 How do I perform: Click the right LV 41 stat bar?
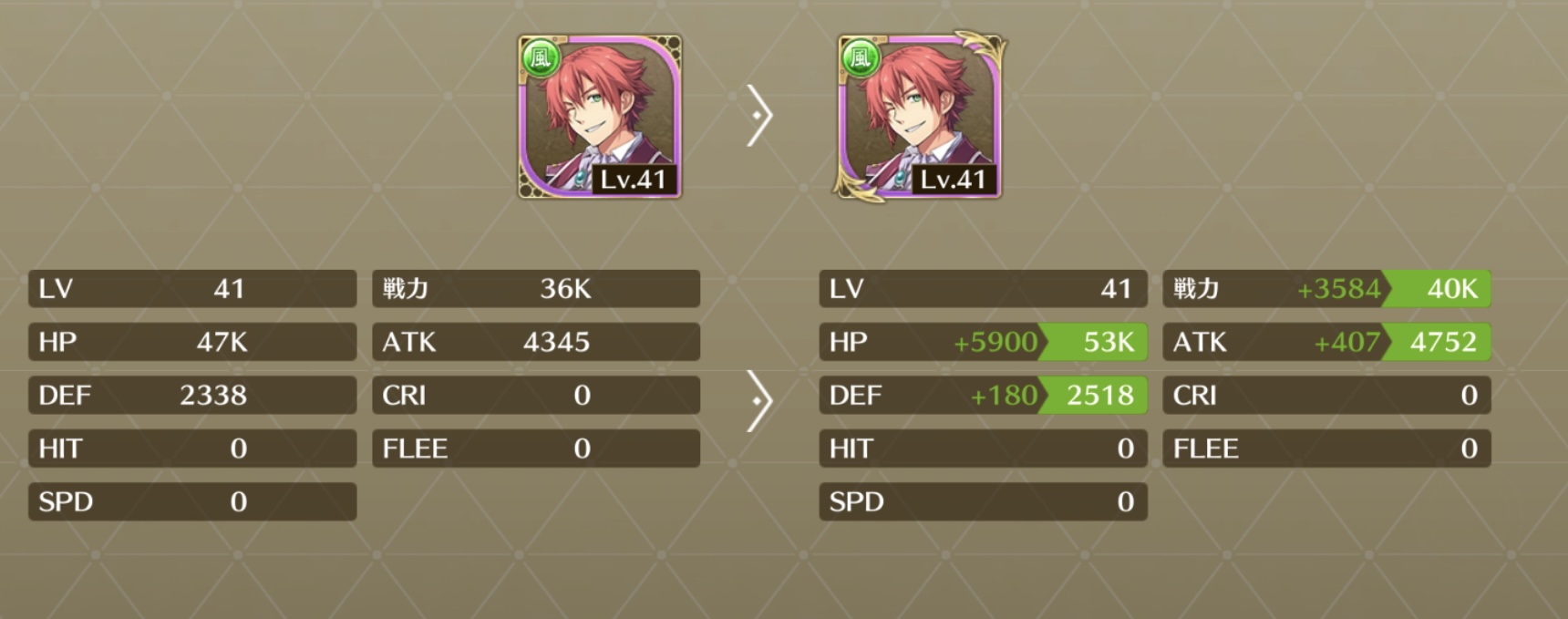pyautogui.click(x=983, y=289)
